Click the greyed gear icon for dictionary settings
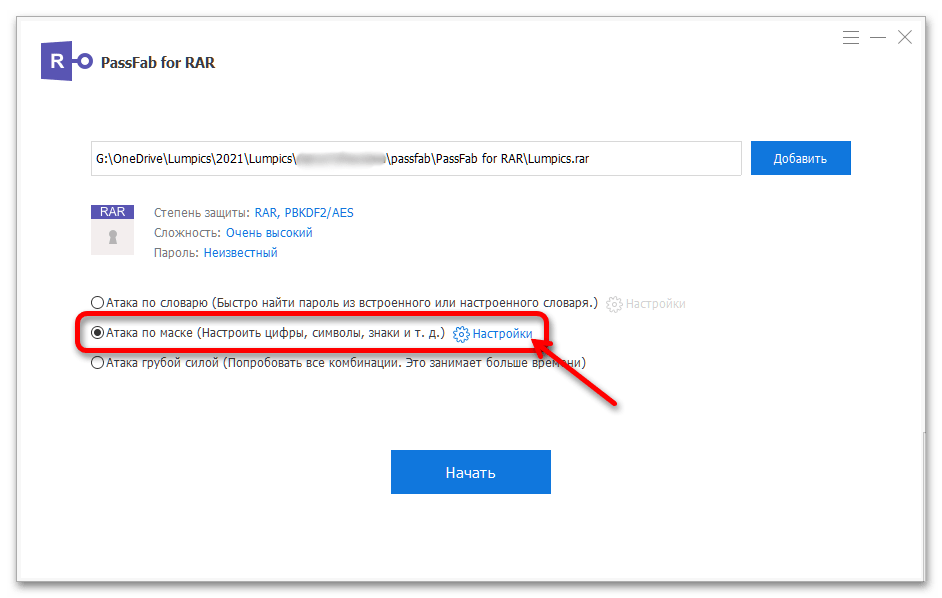Screen dimensions: 942x598 click(614, 304)
